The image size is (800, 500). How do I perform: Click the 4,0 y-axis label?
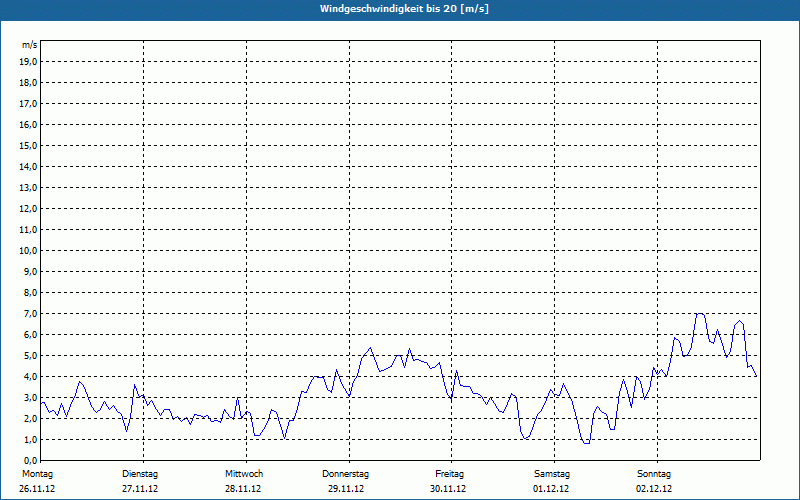[30, 377]
